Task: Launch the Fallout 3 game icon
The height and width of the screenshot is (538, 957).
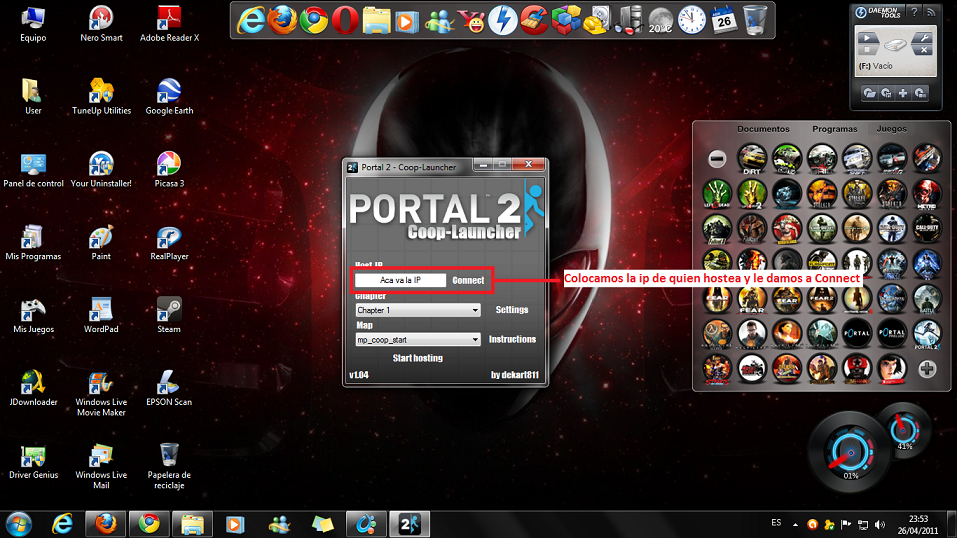Action: point(717,228)
